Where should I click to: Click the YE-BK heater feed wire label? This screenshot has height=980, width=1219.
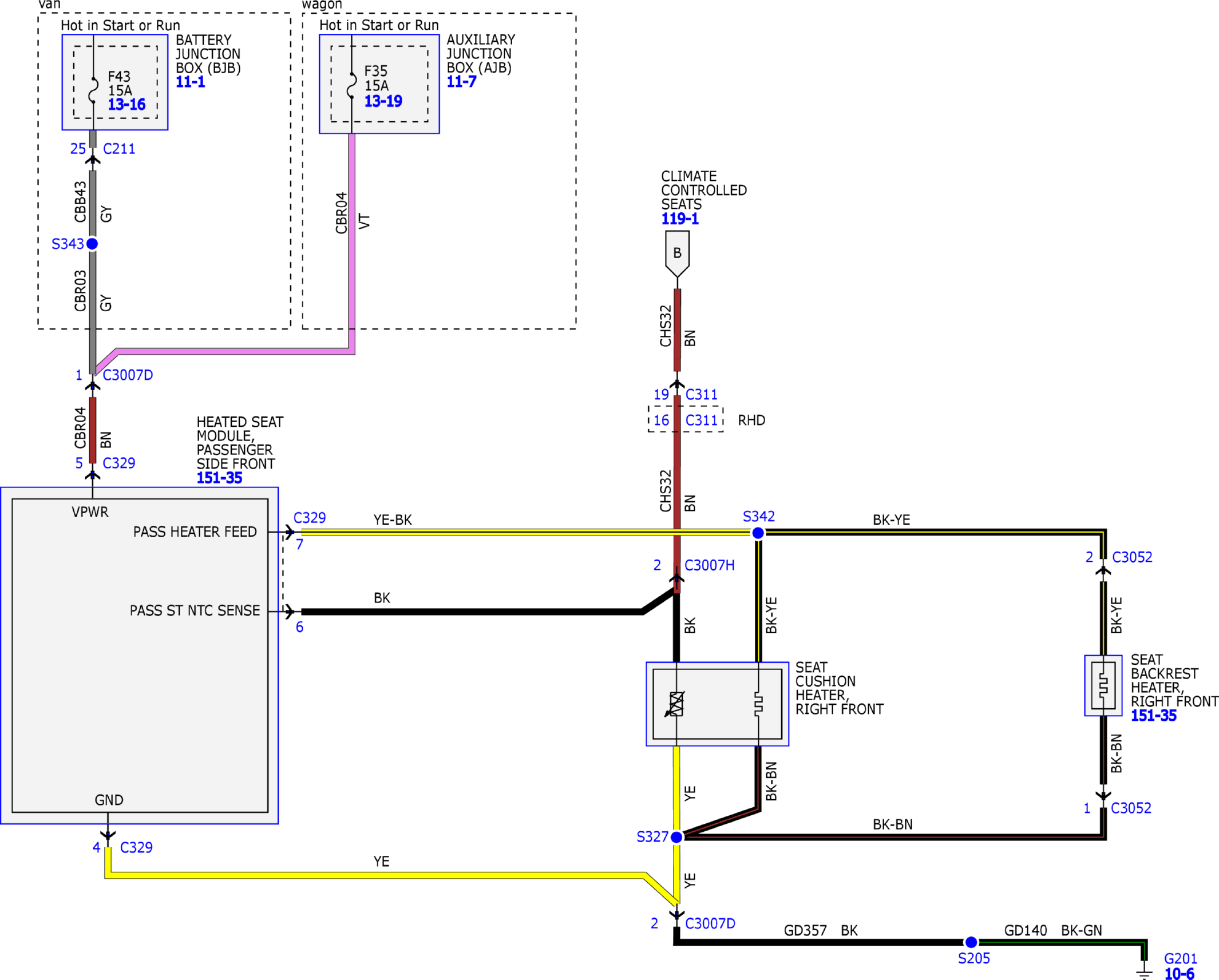(393, 519)
